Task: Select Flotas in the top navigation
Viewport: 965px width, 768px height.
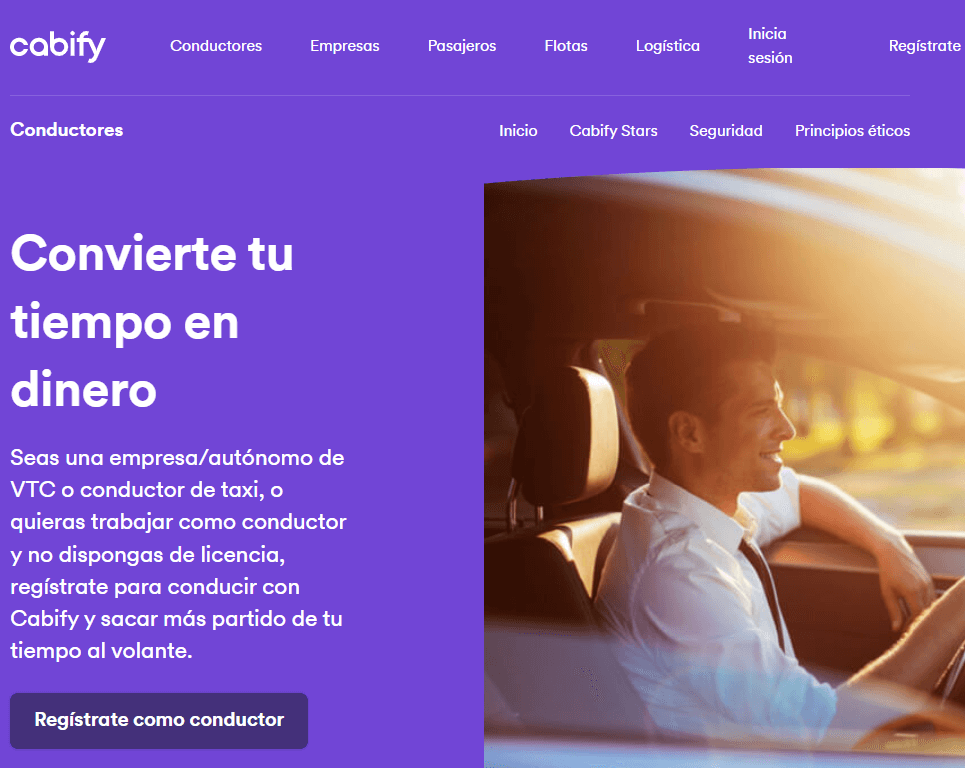Action: tap(566, 46)
